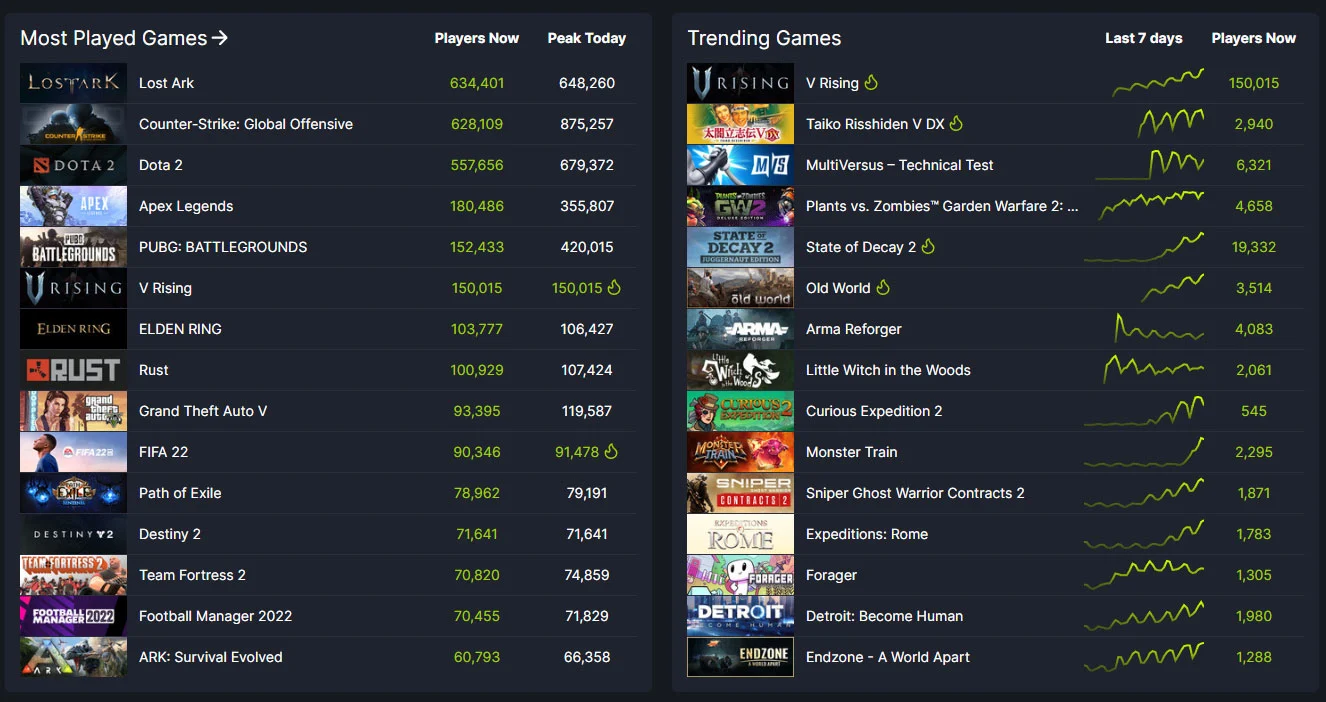Click the Apex Legends thumbnail image

[x=73, y=206]
